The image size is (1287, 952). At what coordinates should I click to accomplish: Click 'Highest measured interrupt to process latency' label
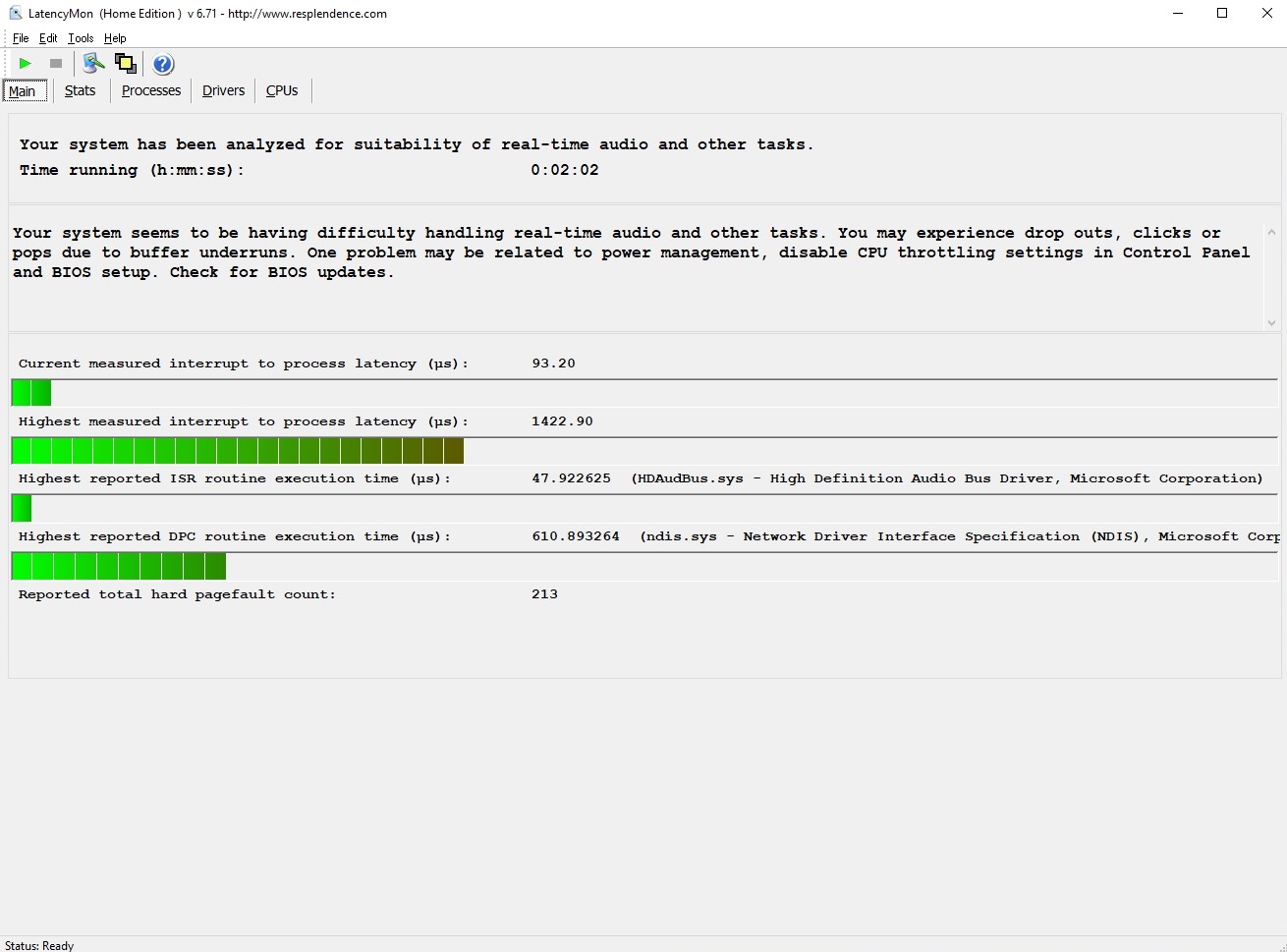244,421
